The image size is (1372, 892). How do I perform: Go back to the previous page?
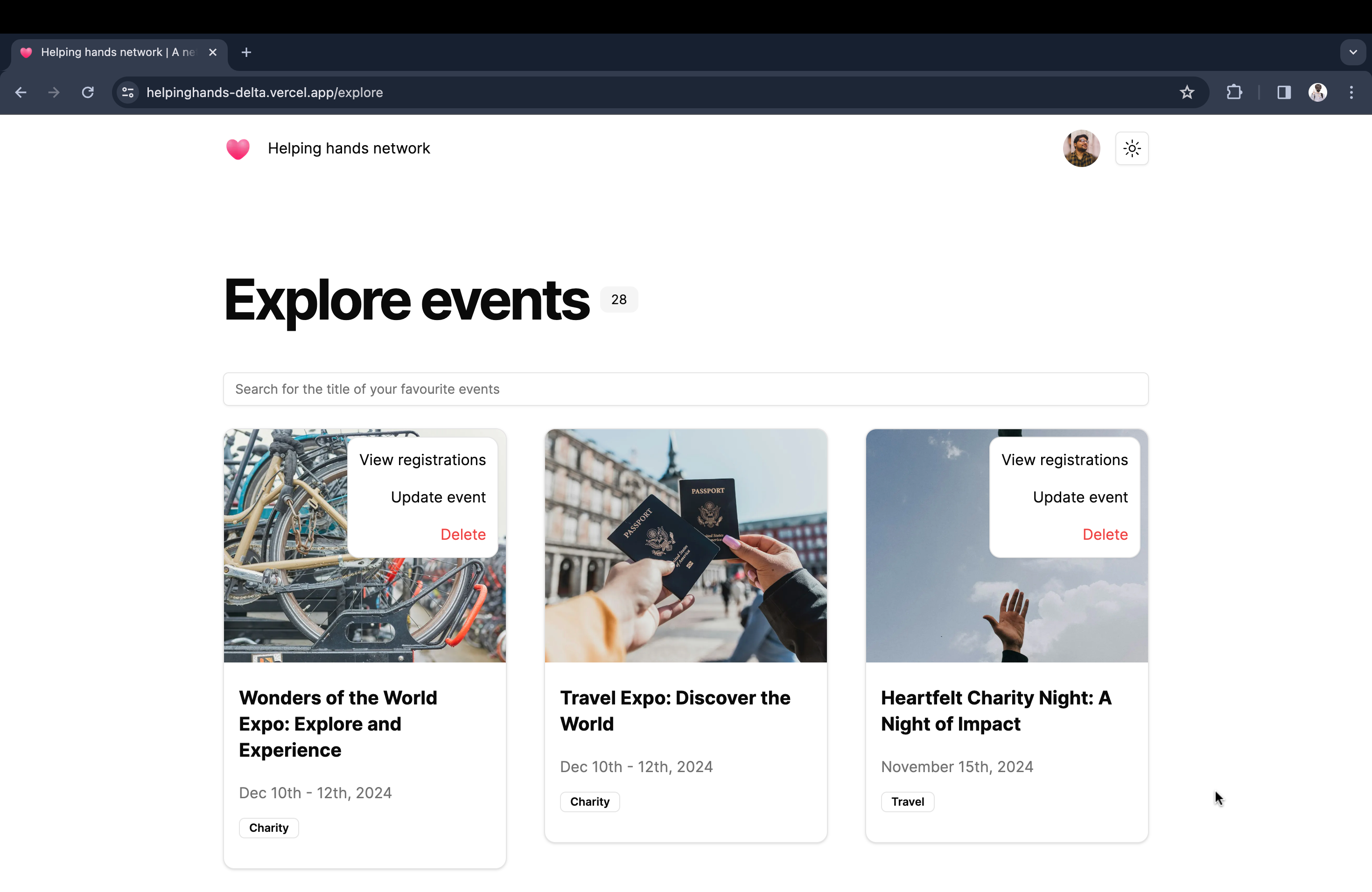21,92
